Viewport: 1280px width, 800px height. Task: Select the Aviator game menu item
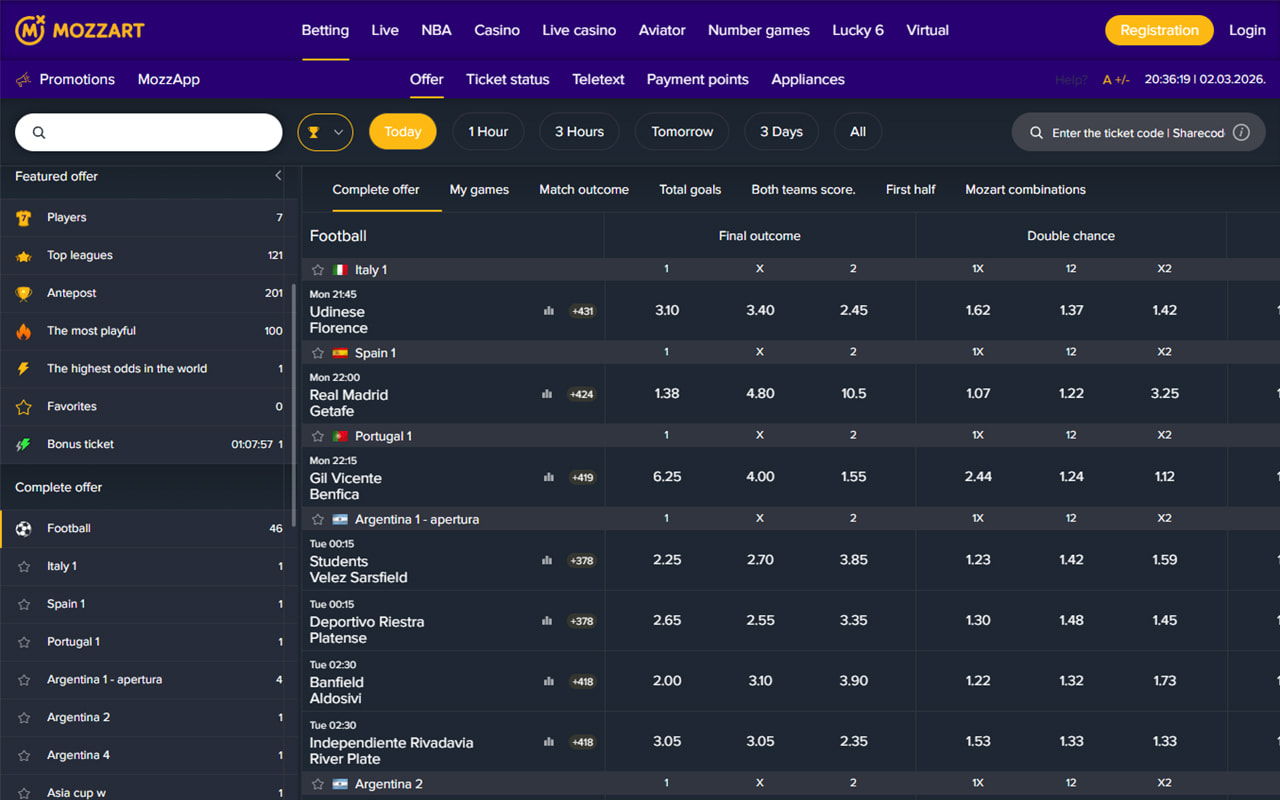[662, 30]
